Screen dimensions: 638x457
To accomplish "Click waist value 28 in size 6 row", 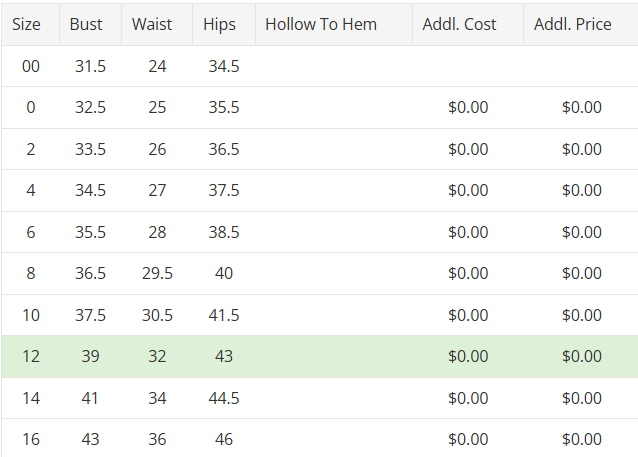I will click(157, 232).
